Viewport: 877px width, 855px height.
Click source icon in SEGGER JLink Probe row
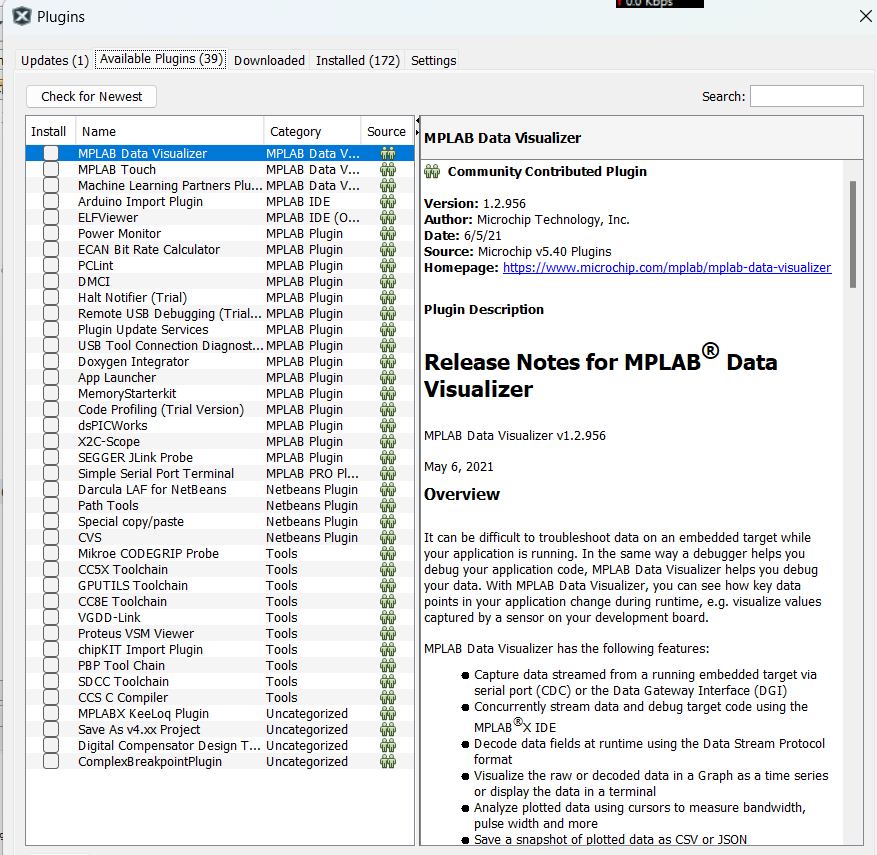[x=388, y=458]
